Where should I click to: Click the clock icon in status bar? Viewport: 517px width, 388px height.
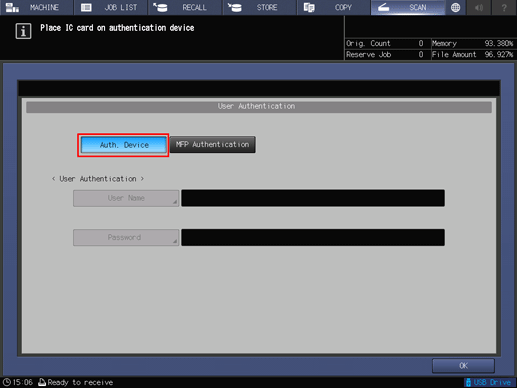[x=7, y=382]
